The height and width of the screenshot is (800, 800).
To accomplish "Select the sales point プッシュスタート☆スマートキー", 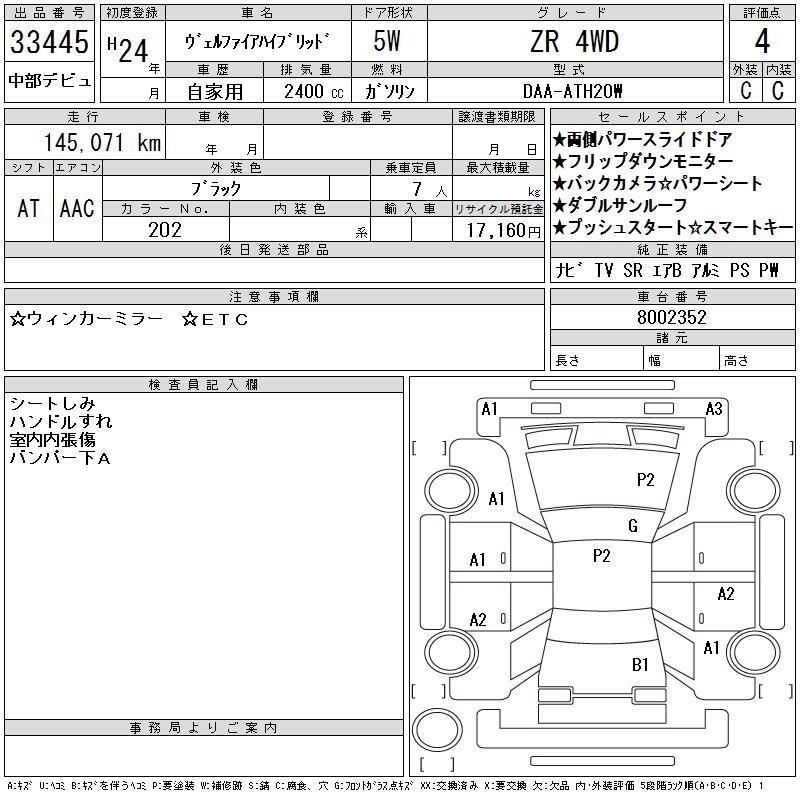I will coord(672,227).
